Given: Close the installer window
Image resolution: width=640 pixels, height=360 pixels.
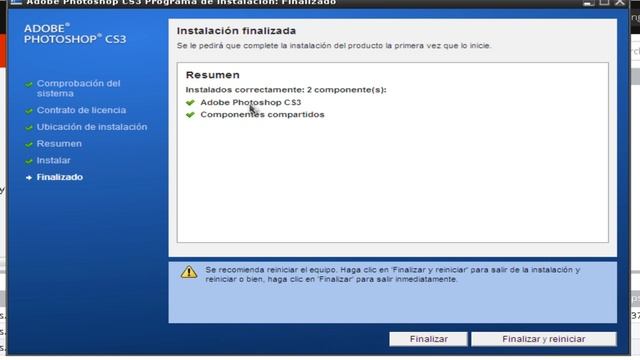Looking at the screenshot, I should [620, 2].
